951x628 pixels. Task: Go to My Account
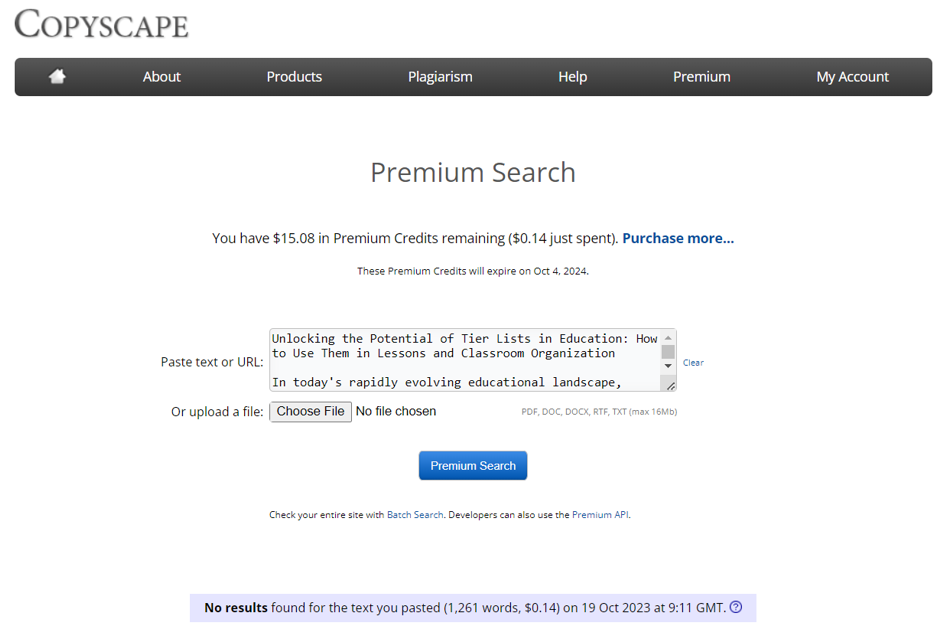tap(852, 77)
